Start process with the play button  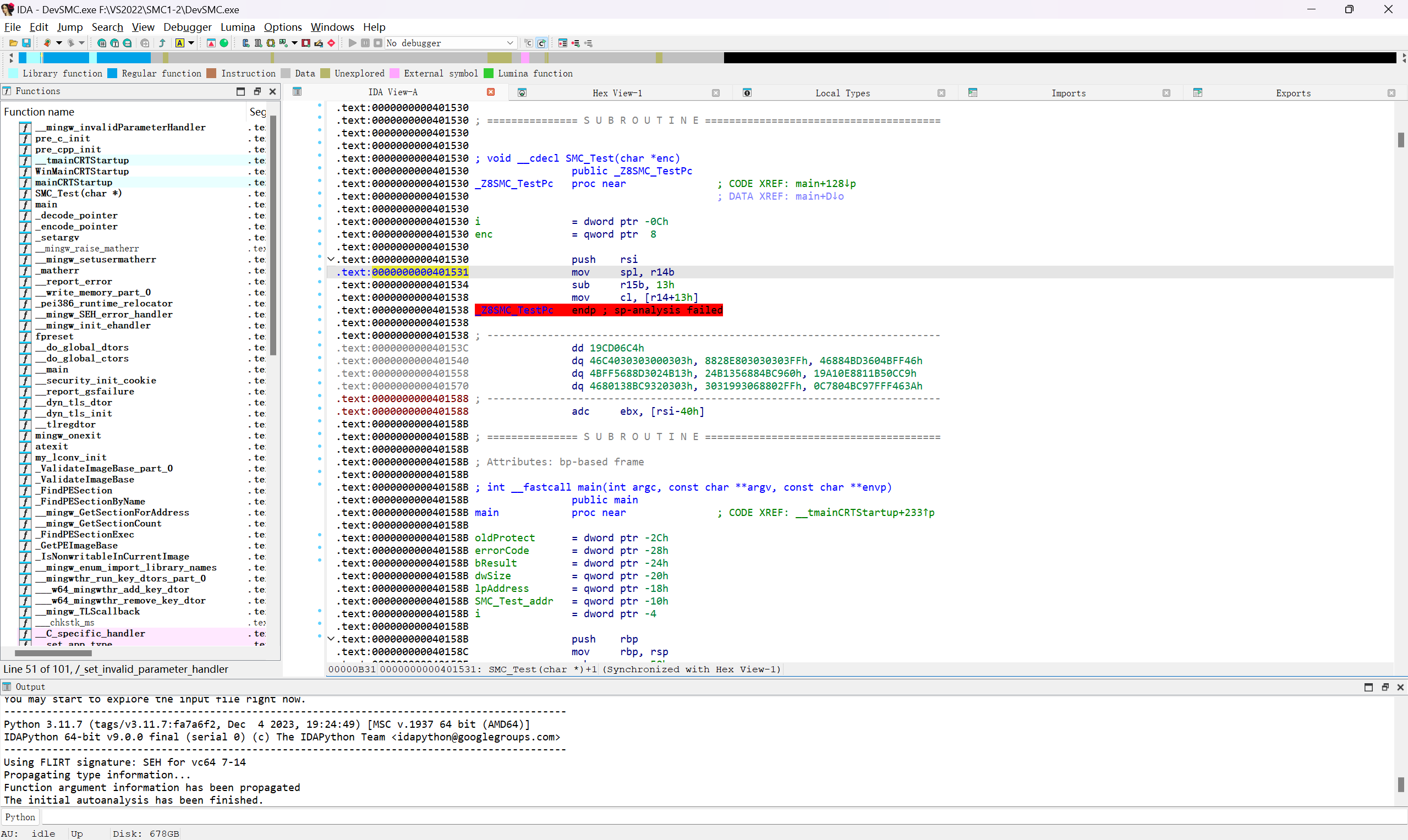(x=352, y=43)
